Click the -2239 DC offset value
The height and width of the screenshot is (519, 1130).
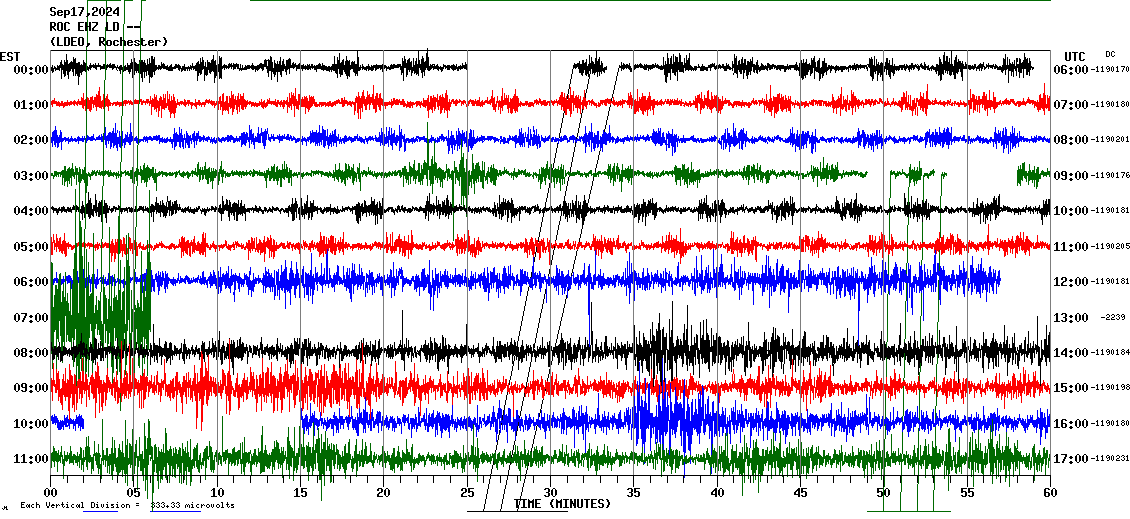click(x=1112, y=318)
